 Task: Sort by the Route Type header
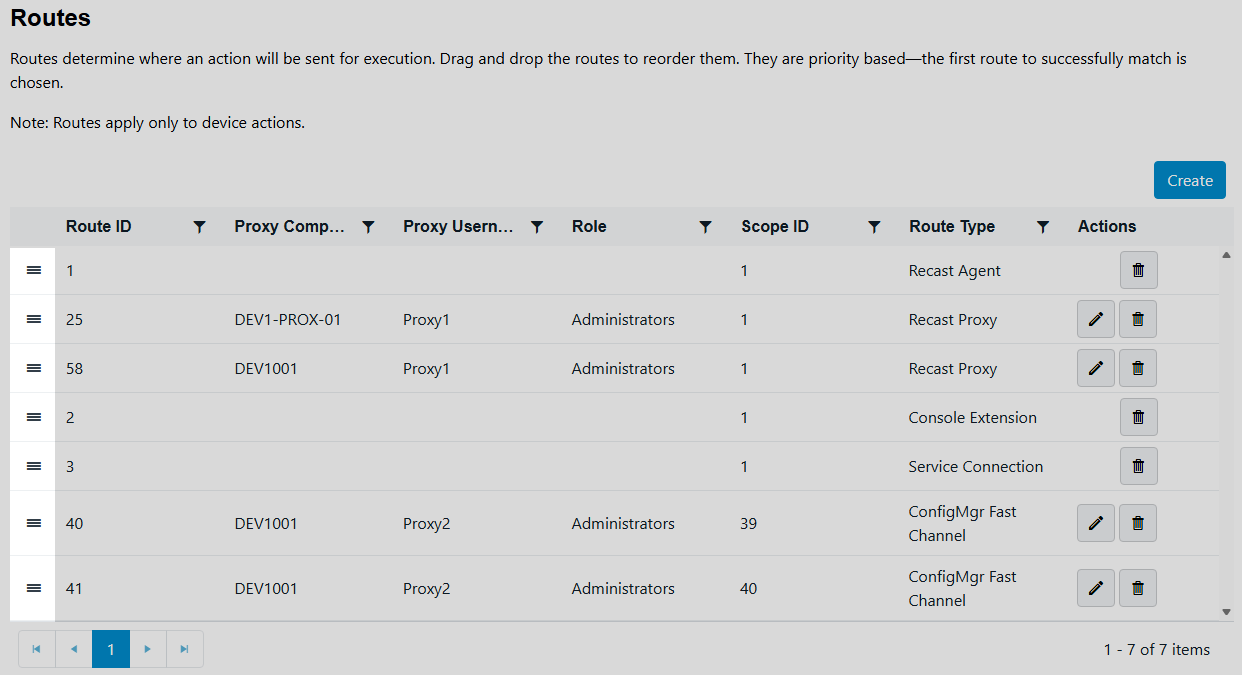point(951,227)
